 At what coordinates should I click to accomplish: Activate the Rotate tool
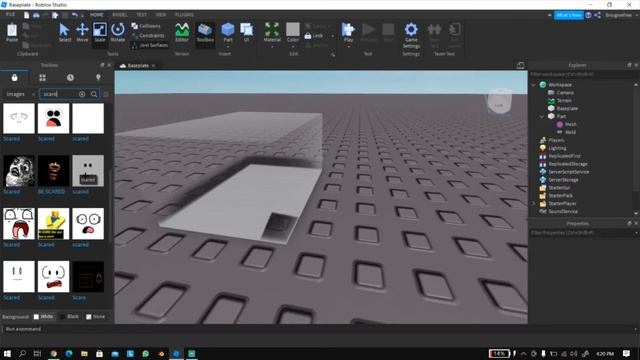(x=118, y=32)
